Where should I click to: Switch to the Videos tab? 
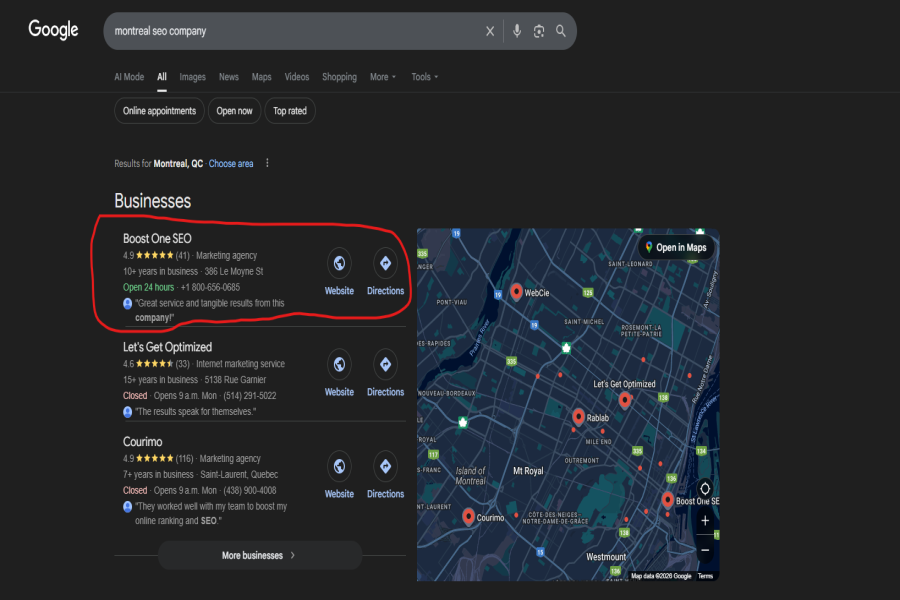[297, 77]
